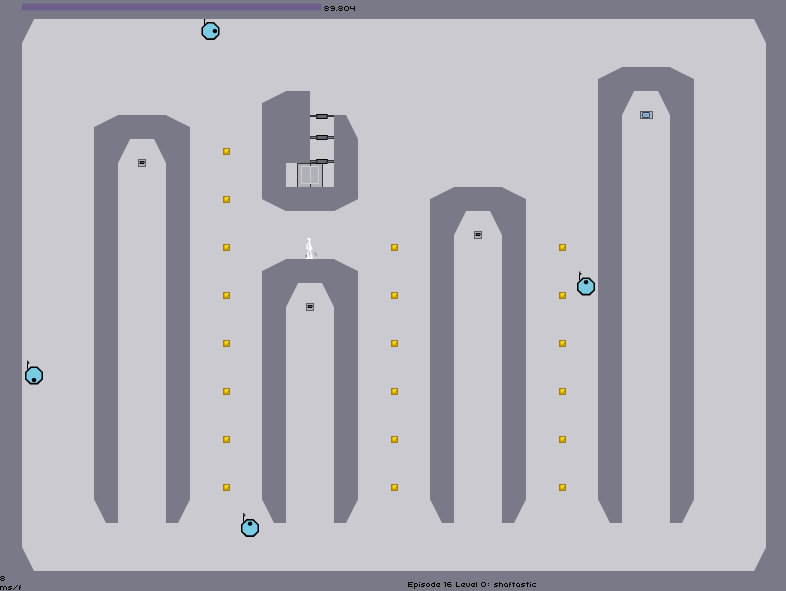786x591 pixels.
Task: Collect the bottom gold square in the right column
Action: (562, 487)
